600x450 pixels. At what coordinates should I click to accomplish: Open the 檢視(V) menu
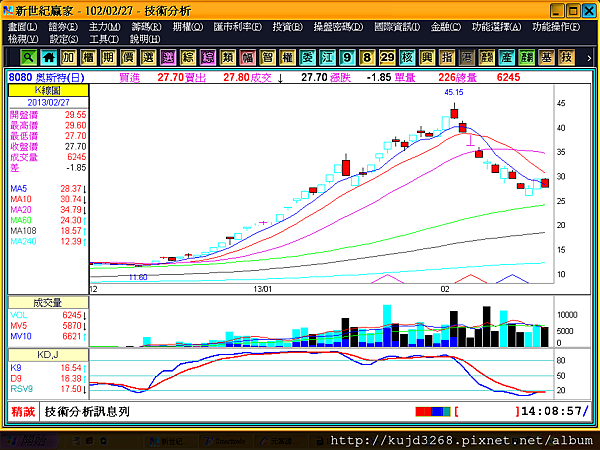[x=23, y=39]
